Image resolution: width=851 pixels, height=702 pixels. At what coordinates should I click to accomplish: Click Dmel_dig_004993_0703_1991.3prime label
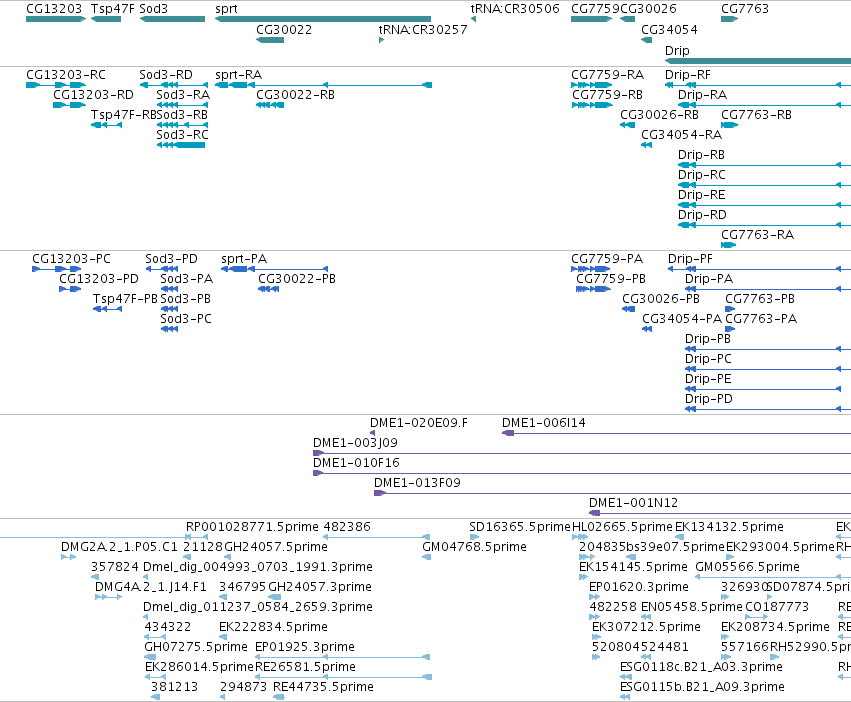(x=258, y=567)
